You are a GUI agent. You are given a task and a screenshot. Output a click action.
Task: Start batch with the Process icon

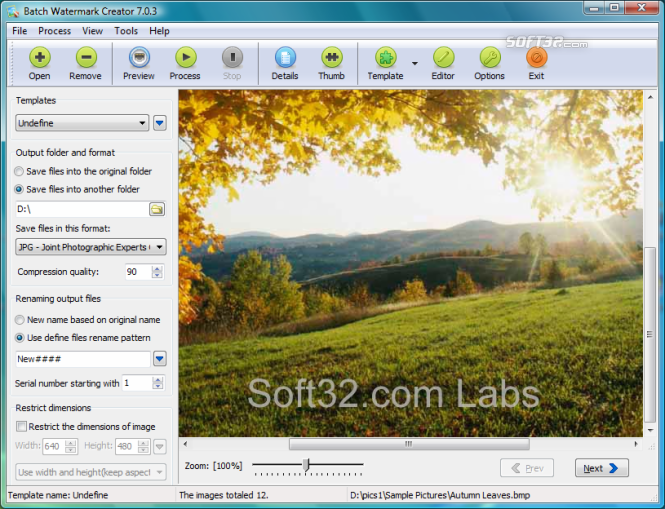pos(186,57)
